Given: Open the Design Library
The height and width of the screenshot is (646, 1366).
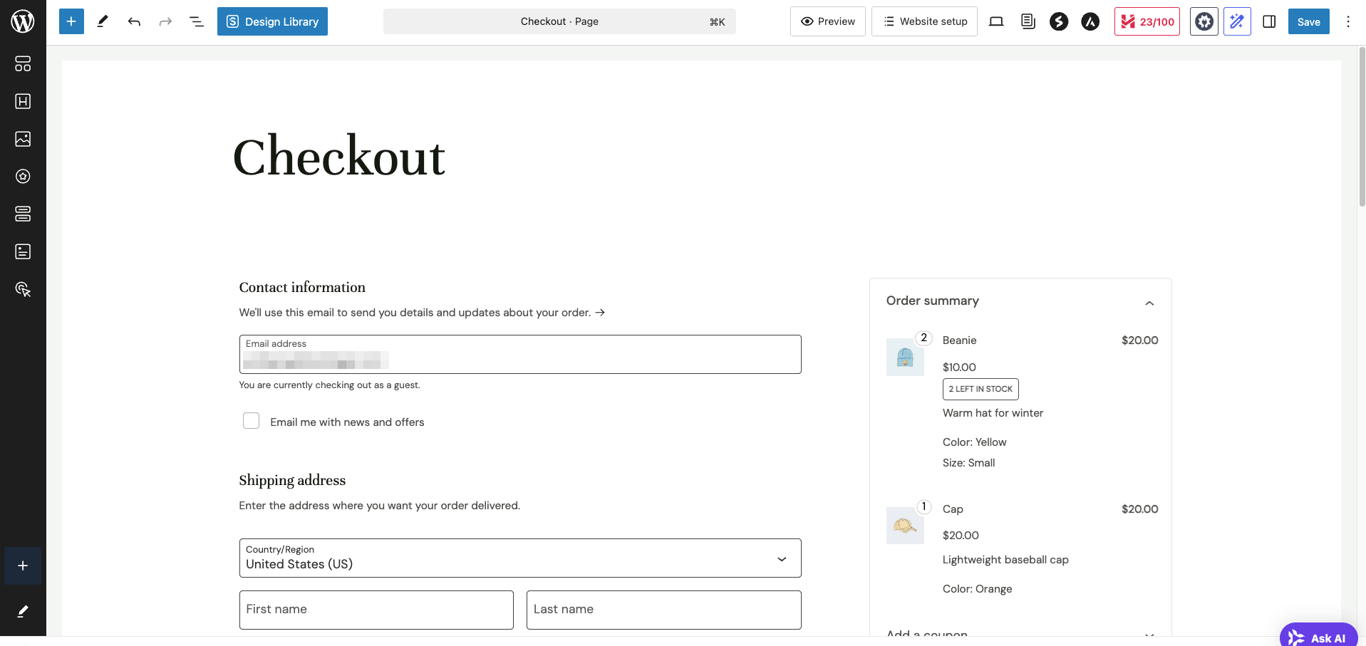Looking at the screenshot, I should click(x=272, y=21).
